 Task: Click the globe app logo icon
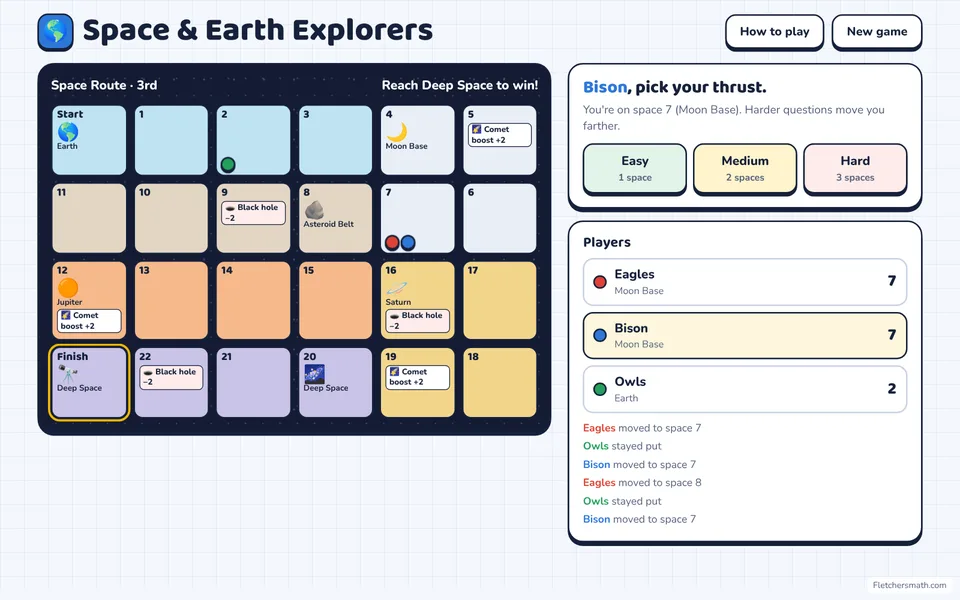coord(55,32)
